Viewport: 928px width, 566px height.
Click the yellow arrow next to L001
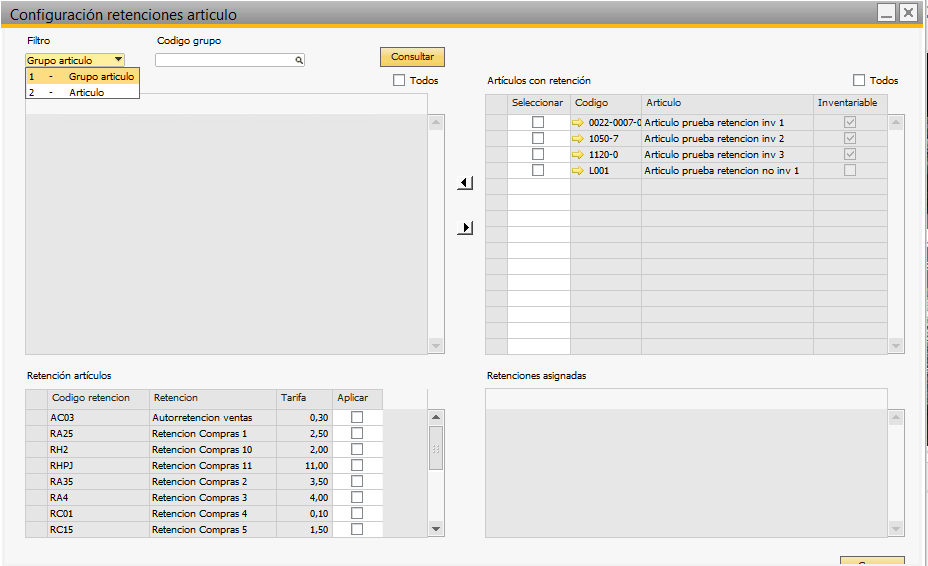[578, 170]
